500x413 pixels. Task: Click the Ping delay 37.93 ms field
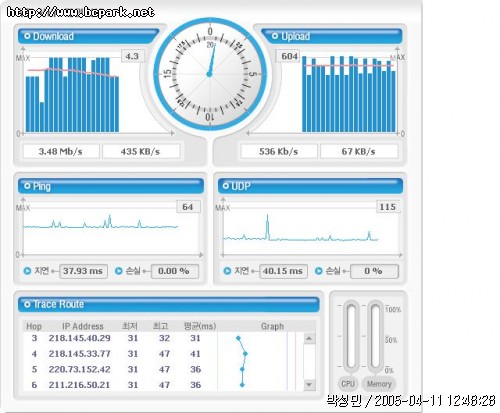[83, 271]
